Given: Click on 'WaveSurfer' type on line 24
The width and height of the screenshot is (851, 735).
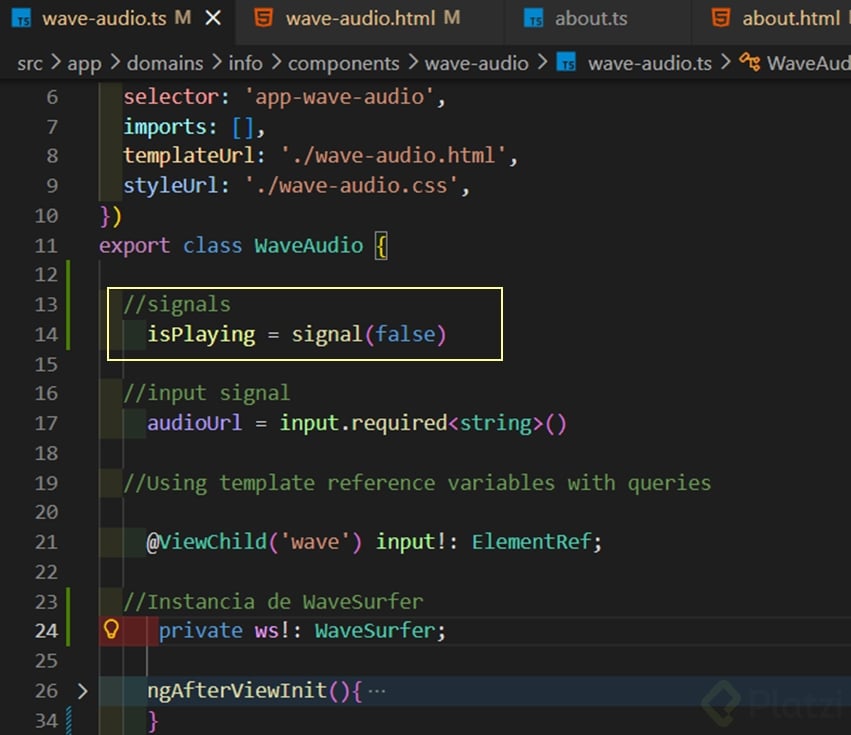Looking at the screenshot, I should (375, 631).
